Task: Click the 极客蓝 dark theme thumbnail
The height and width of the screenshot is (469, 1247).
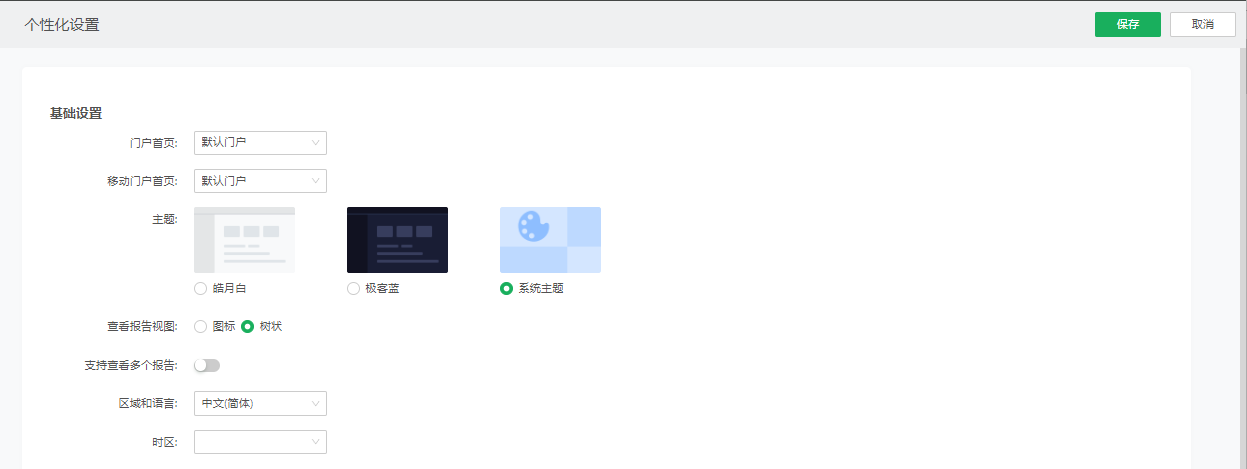Action: point(397,240)
